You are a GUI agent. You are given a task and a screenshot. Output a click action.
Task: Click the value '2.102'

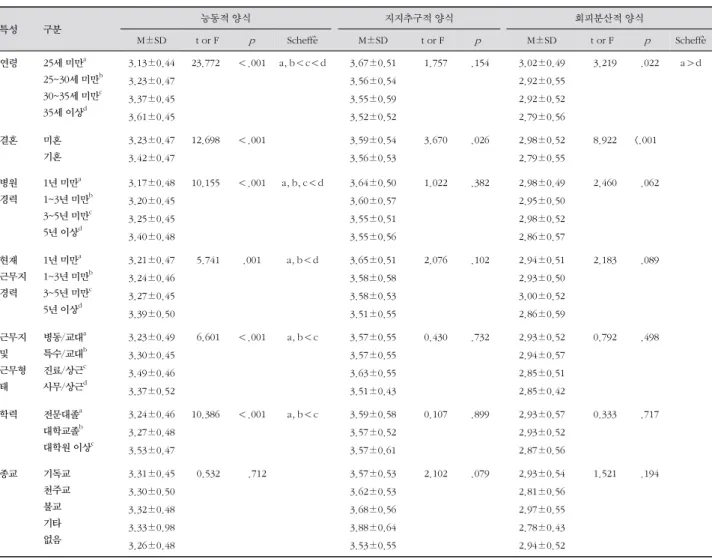435,473
